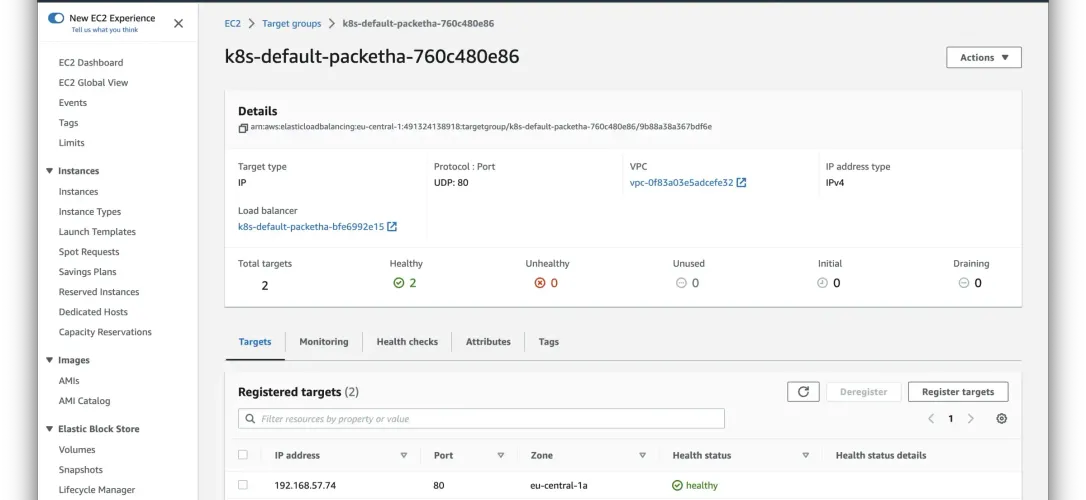Viewport: 1086px width, 500px height.
Task: Open the Health checks tab
Action: (407, 341)
